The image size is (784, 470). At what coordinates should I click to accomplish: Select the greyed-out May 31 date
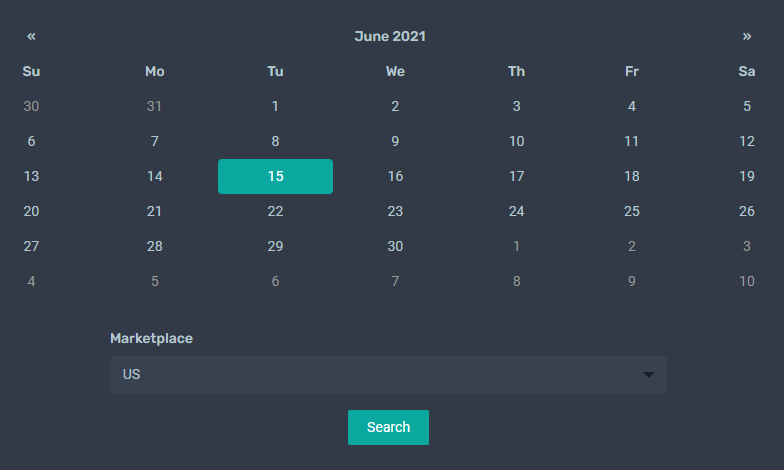(154, 106)
